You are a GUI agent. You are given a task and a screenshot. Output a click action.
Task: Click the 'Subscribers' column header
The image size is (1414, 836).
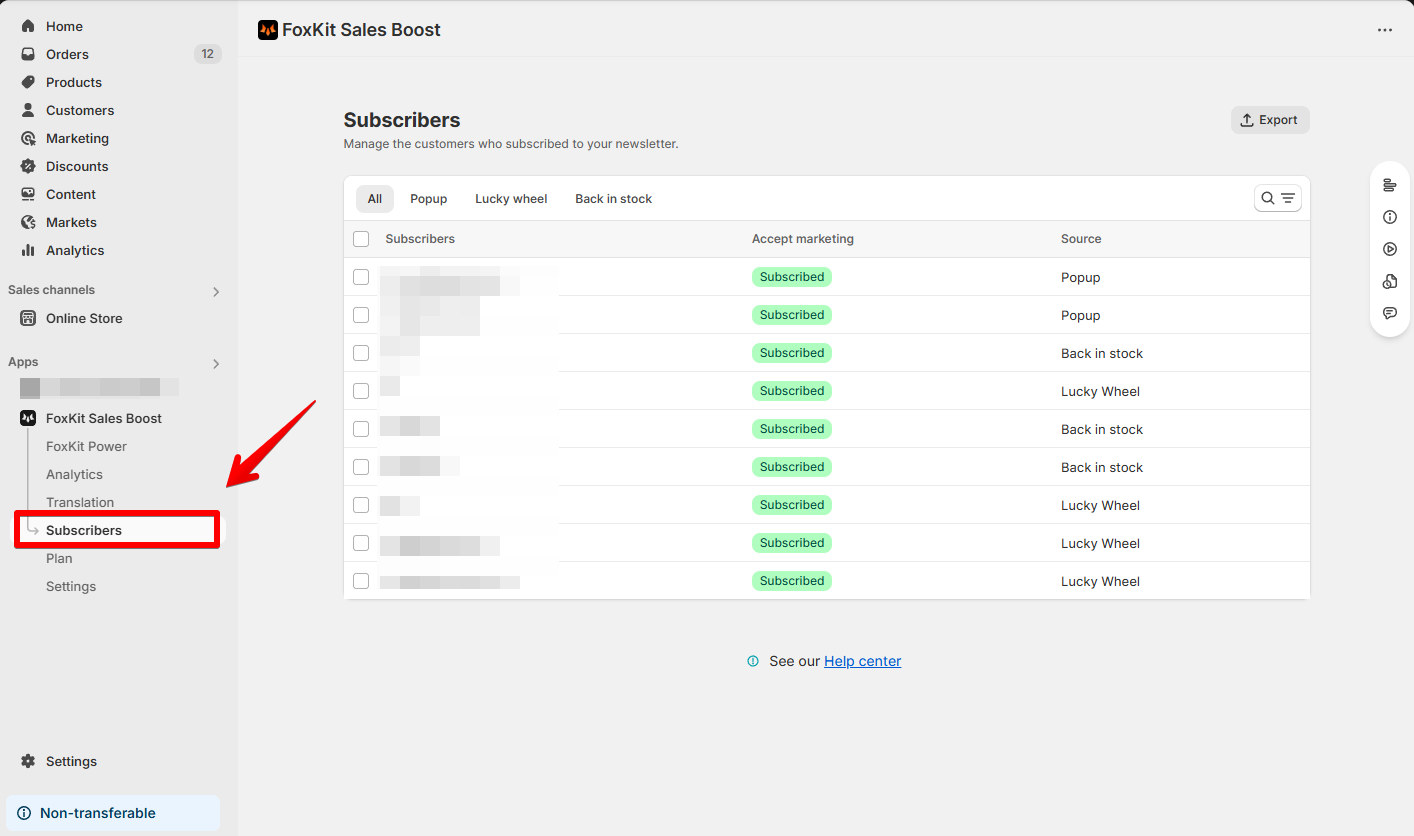click(420, 239)
